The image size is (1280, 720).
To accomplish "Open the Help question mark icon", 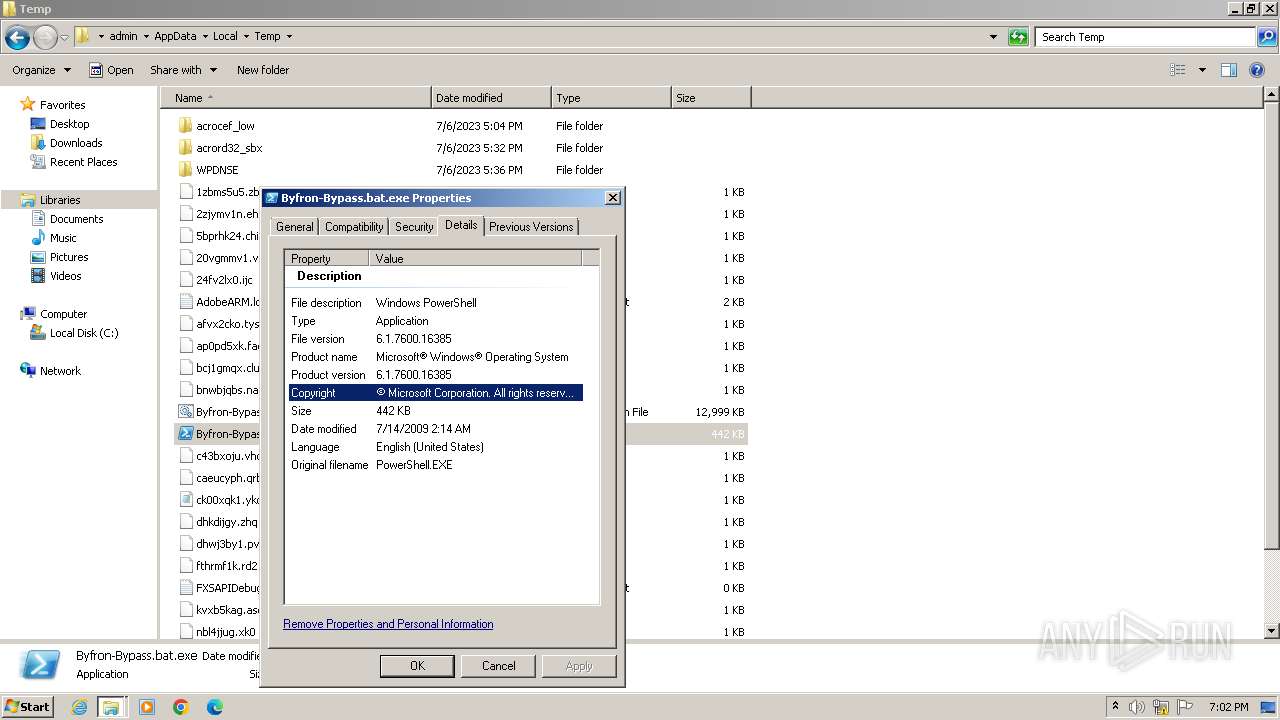I will (1257, 70).
